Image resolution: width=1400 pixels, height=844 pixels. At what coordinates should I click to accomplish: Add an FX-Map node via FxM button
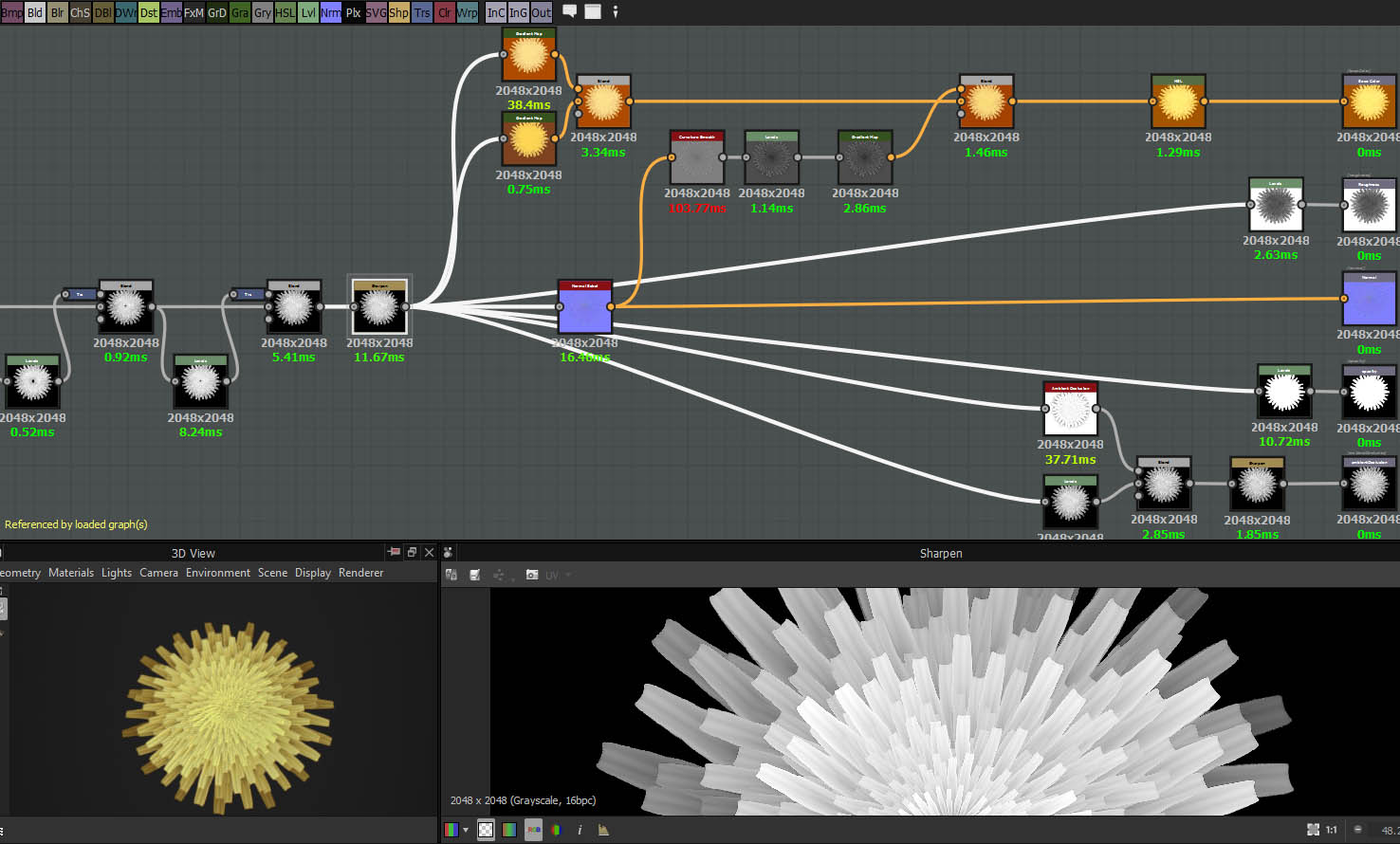click(x=194, y=12)
